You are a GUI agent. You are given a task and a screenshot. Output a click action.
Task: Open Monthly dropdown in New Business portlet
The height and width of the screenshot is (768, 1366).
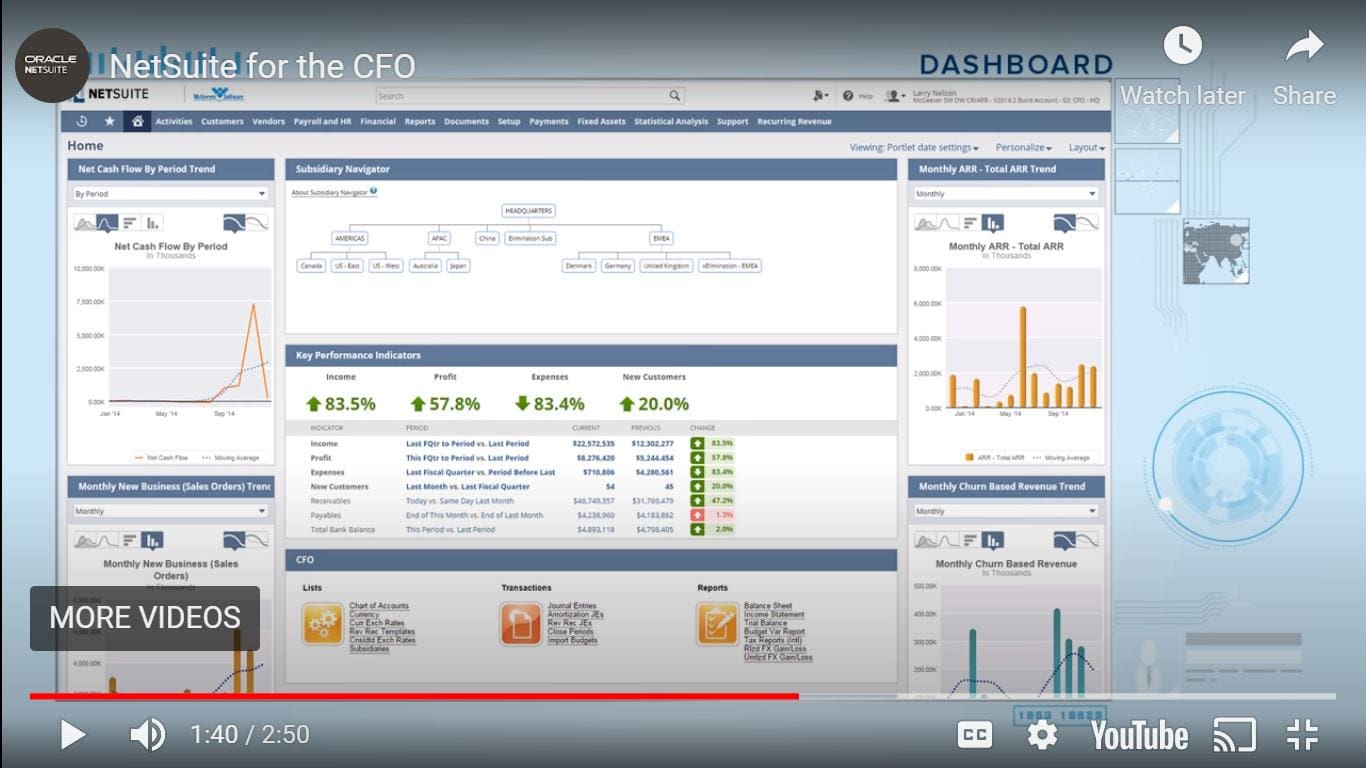tap(170, 511)
